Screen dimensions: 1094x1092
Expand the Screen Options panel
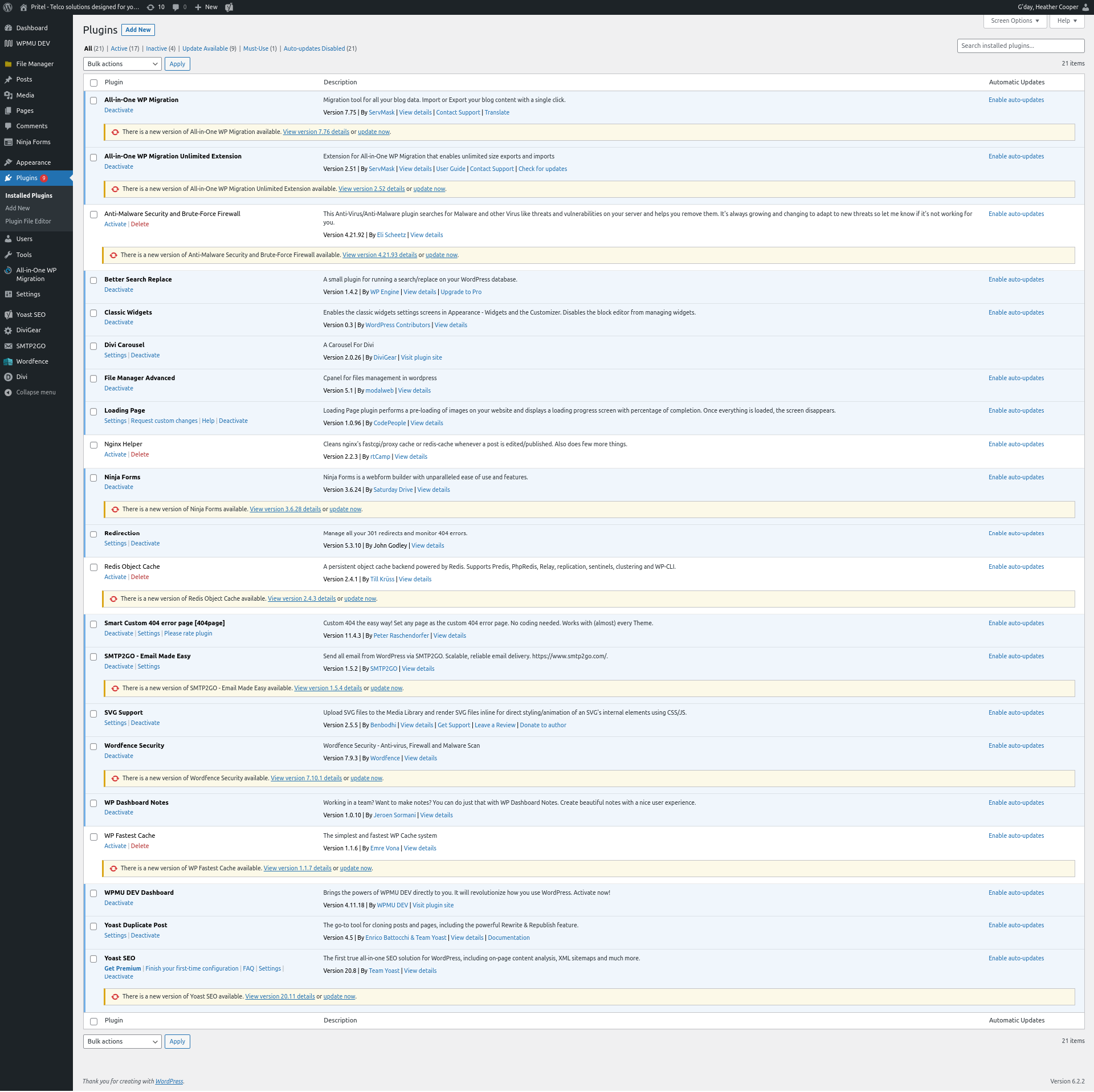pos(1014,21)
